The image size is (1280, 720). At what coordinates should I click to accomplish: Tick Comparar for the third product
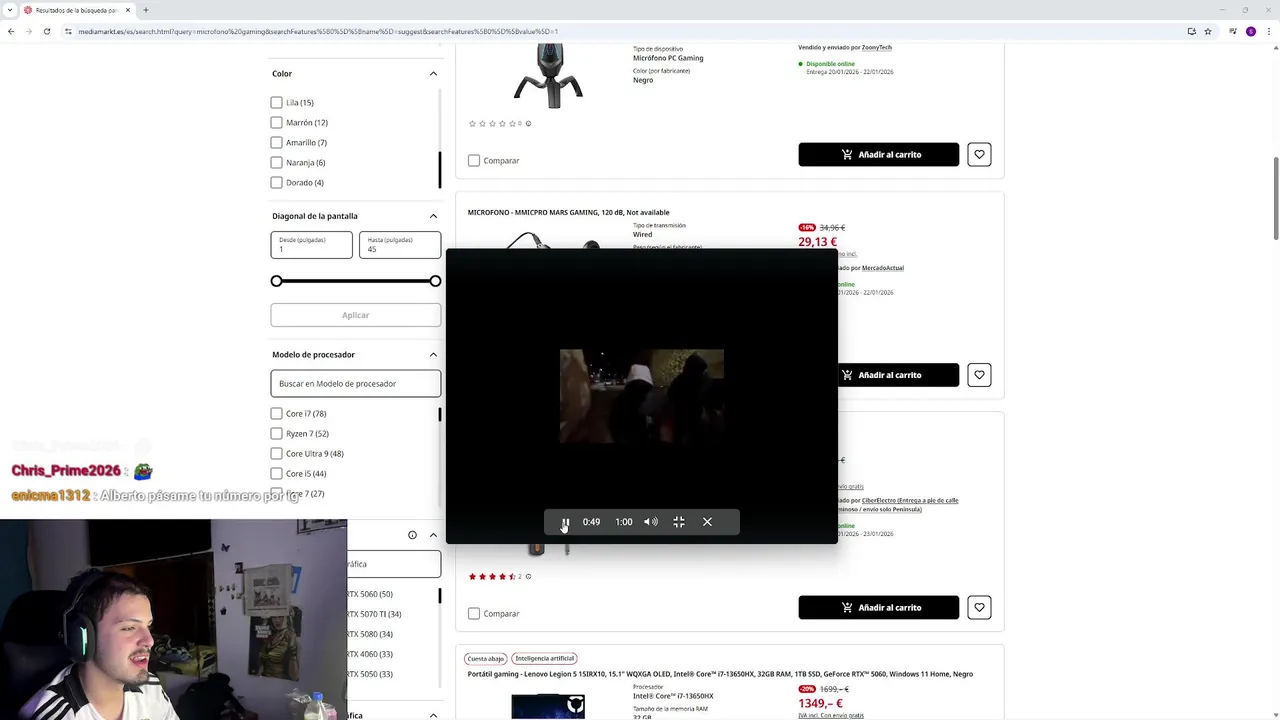(x=474, y=613)
